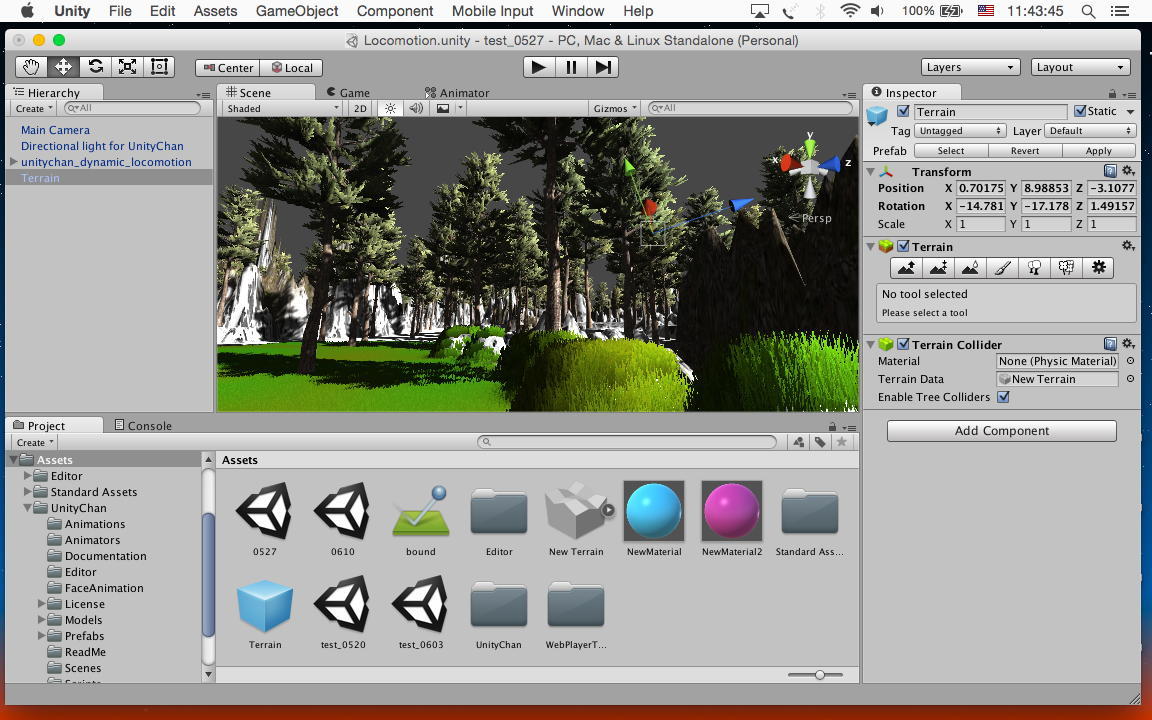Collapse the UnityChan folder tree

pyautogui.click(x=27, y=508)
